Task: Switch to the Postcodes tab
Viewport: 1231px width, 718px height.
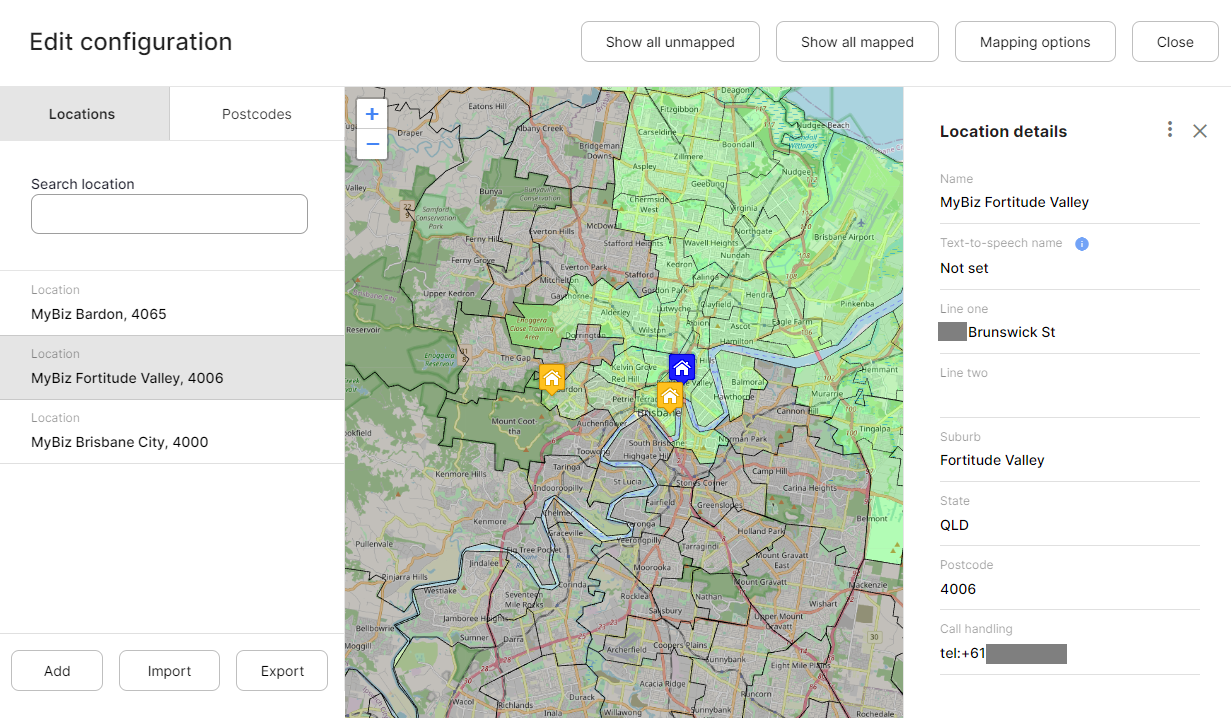Action: (256, 114)
